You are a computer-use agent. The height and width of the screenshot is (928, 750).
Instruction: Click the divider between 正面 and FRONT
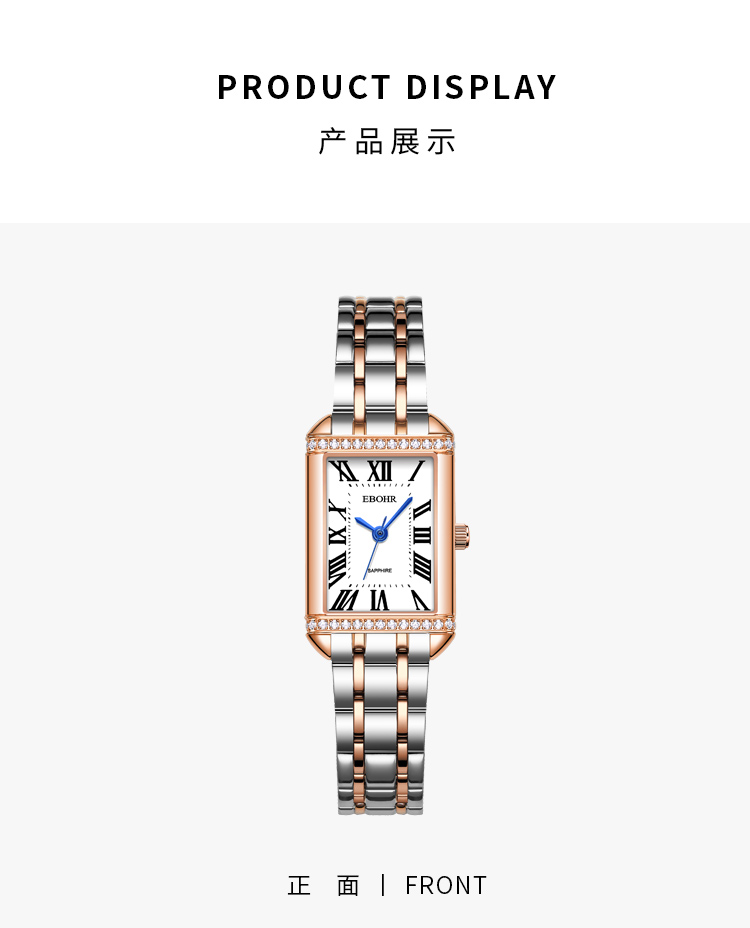[x=383, y=885]
